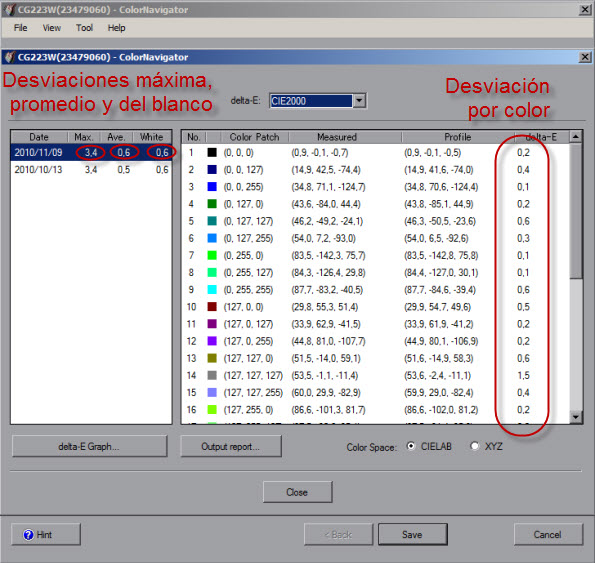595x563 pixels.
Task: Click the Close button
Action: (x=298, y=492)
